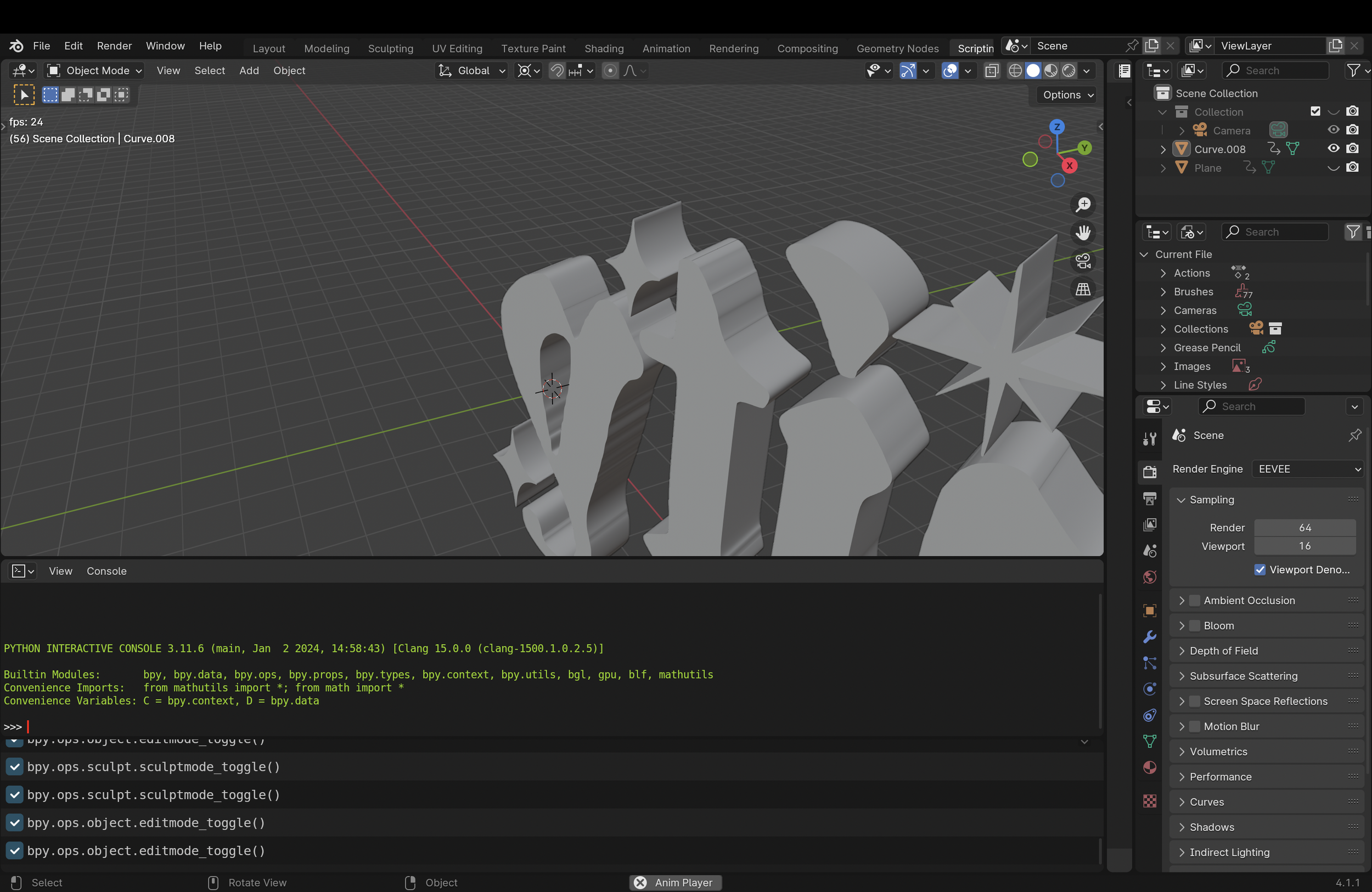Enable the Motion Blur checkbox

pos(1195,727)
